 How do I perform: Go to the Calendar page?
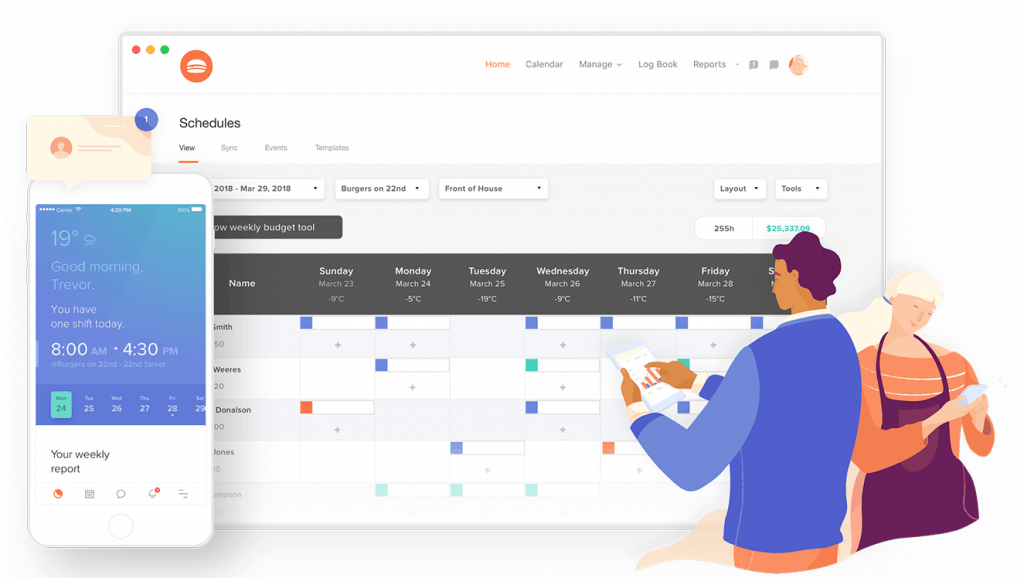pyautogui.click(x=544, y=65)
